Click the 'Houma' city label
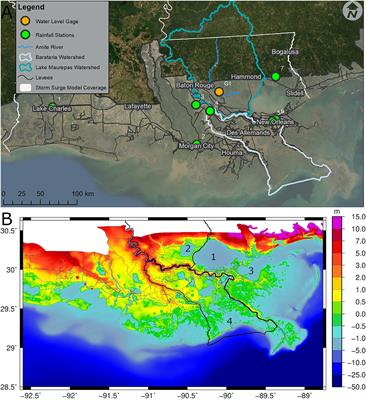This screenshot has width=366, height=400. [233, 152]
